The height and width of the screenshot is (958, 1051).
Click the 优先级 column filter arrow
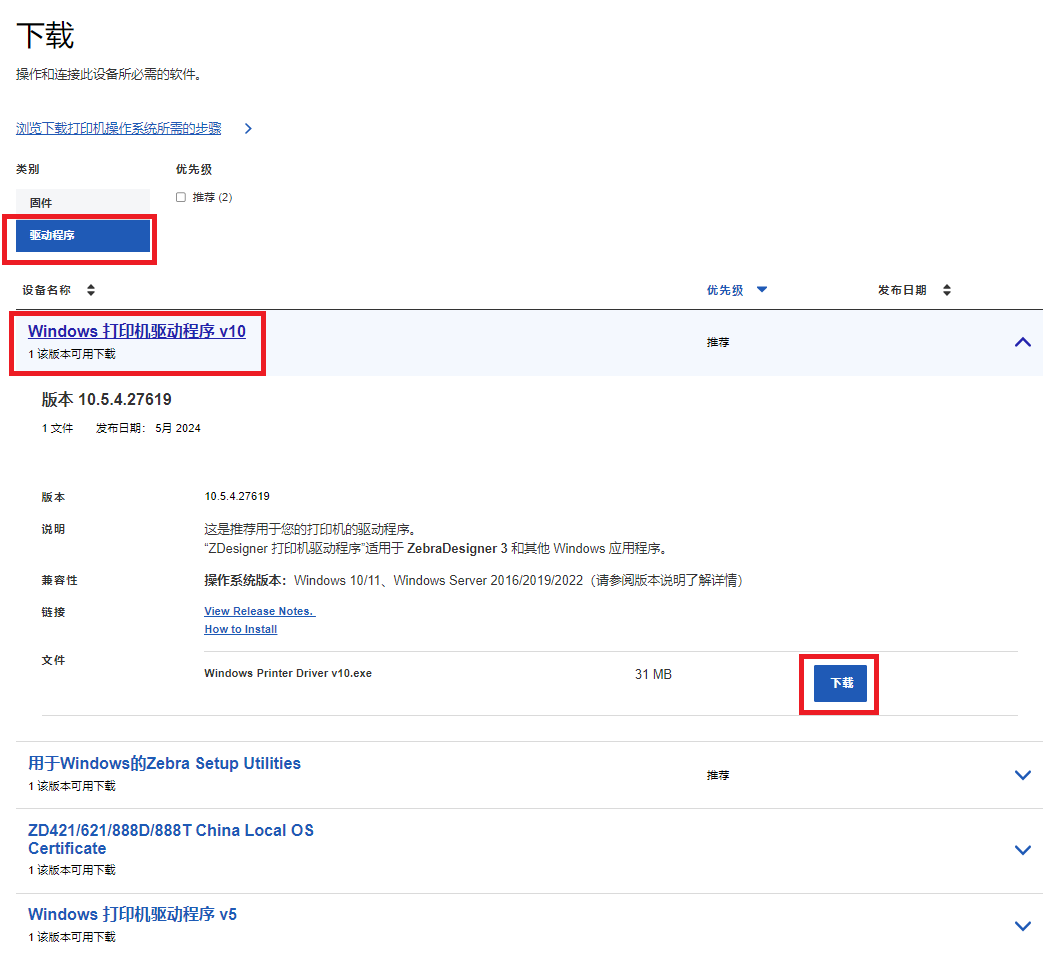click(x=761, y=289)
